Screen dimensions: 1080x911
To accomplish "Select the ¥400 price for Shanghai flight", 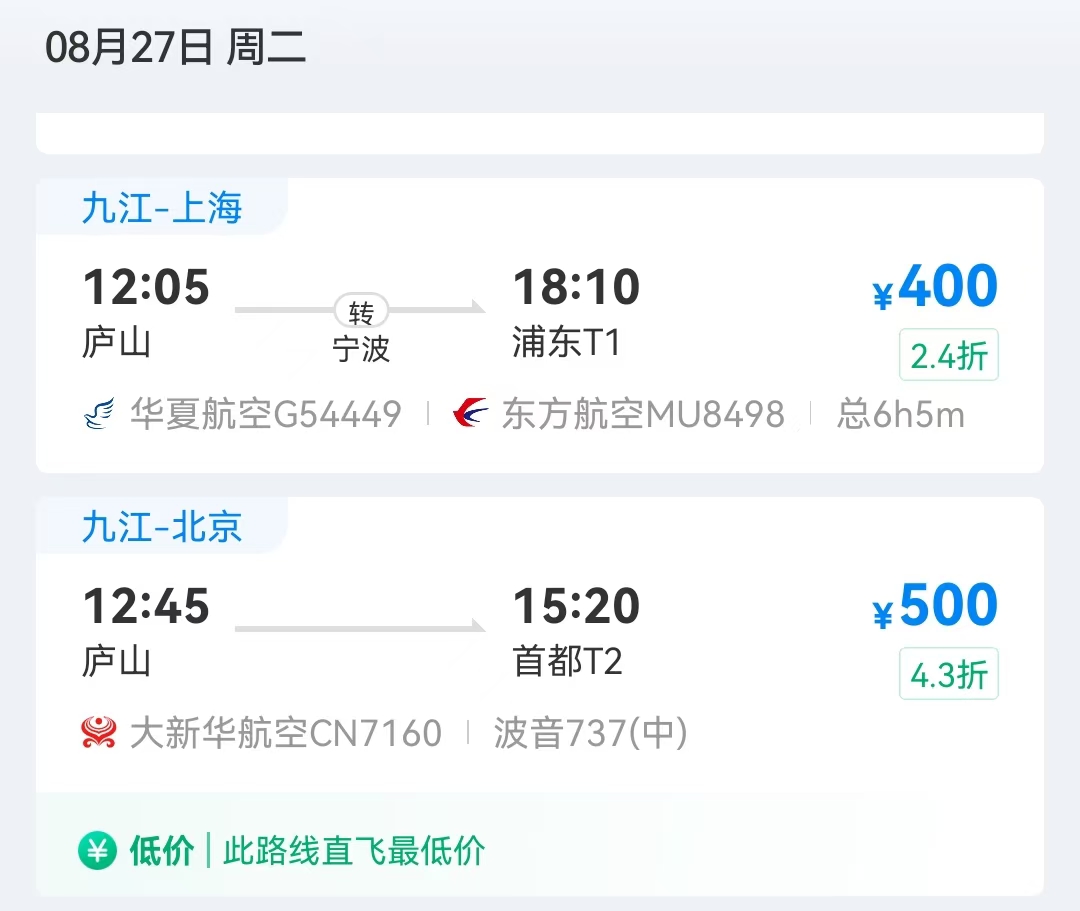I will pyautogui.click(x=935, y=286).
